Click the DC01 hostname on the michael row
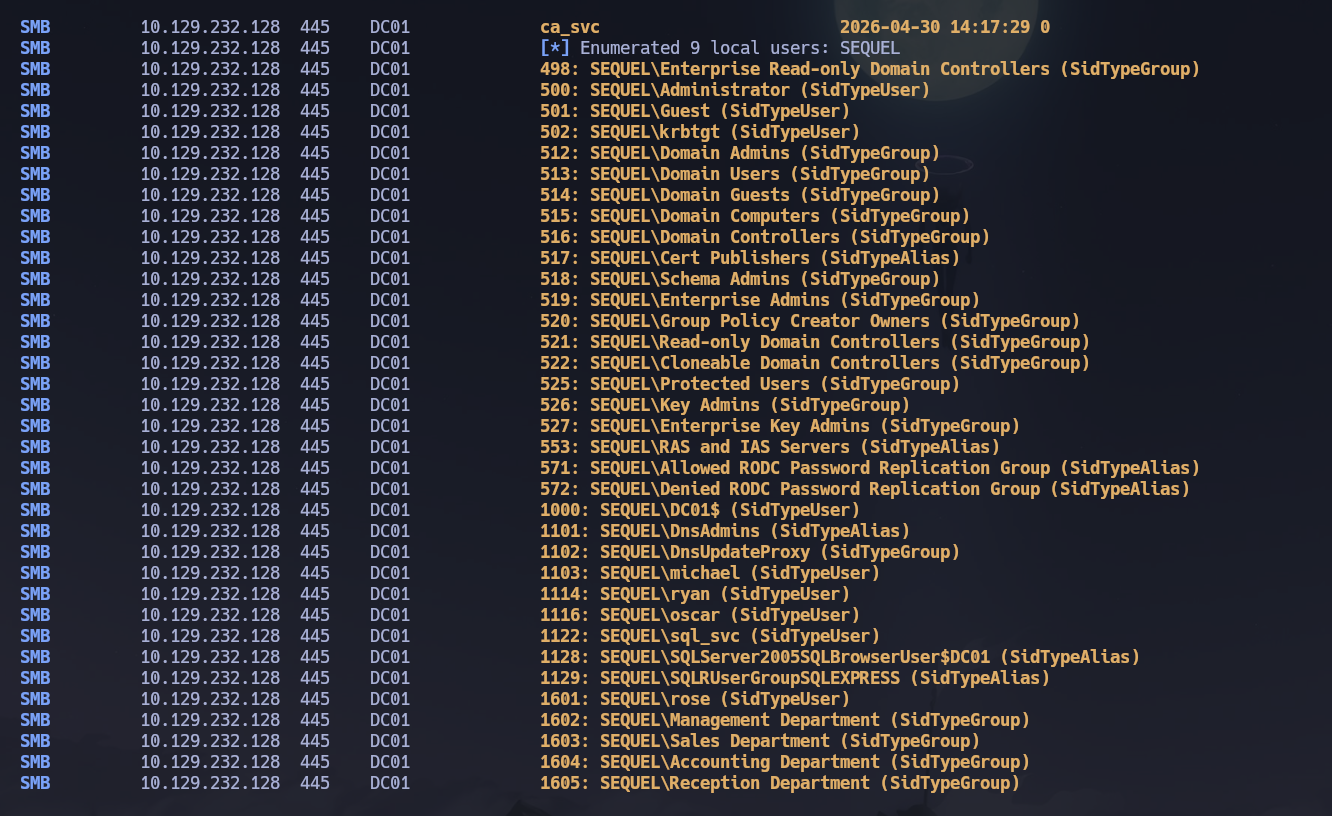 point(390,573)
